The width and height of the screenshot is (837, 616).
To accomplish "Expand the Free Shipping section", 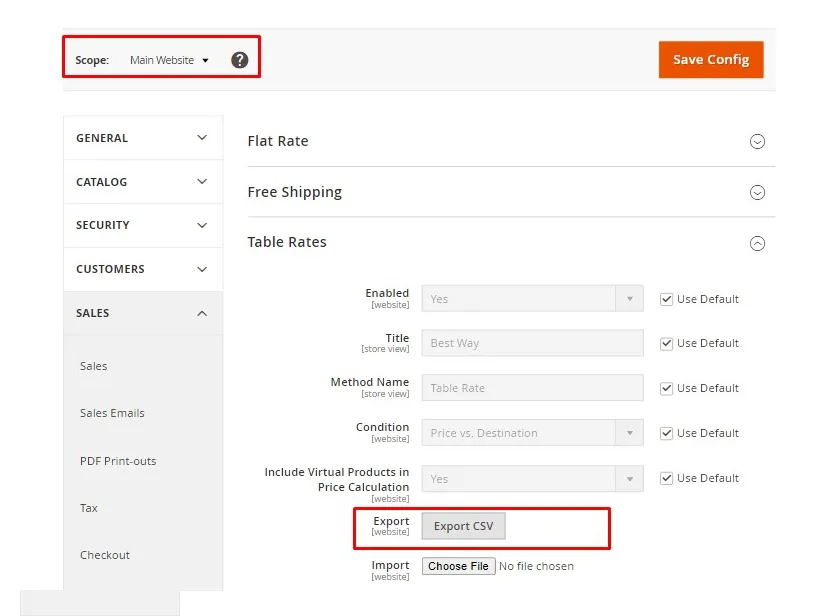I will tap(757, 192).
